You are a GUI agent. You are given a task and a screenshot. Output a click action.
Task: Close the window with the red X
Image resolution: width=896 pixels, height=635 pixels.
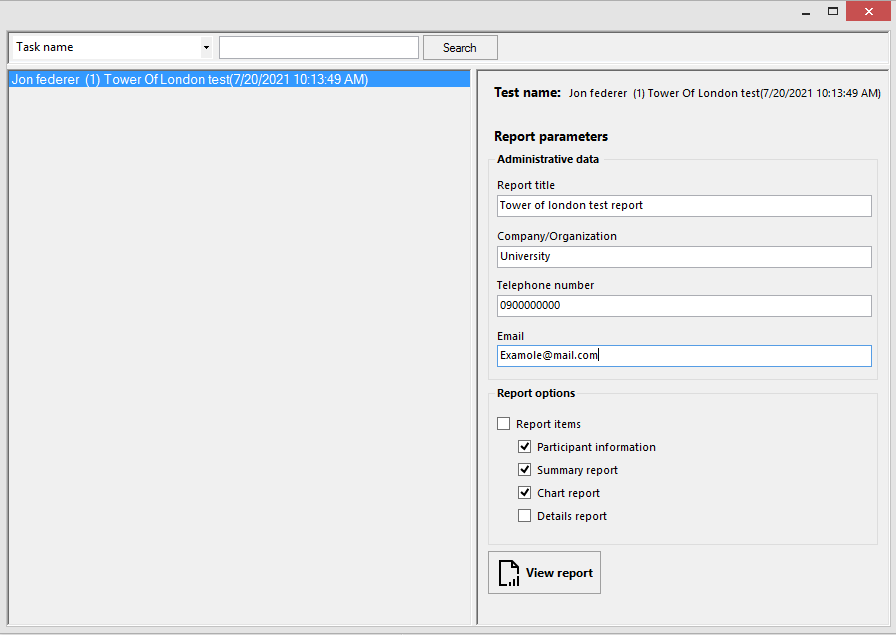[869, 11]
